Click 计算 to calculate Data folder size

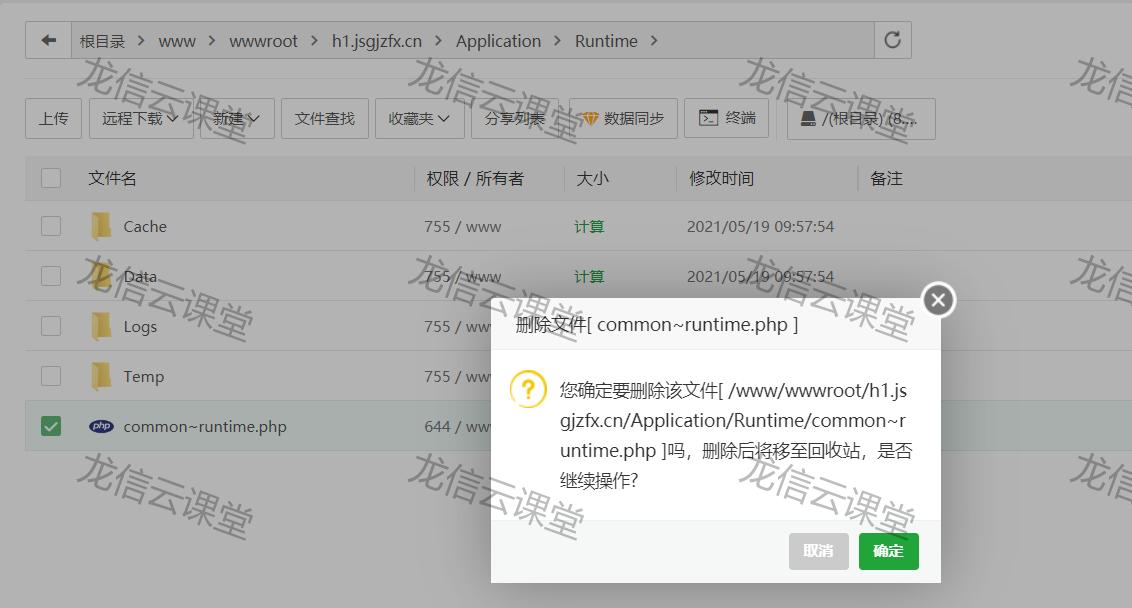point(589,276)
